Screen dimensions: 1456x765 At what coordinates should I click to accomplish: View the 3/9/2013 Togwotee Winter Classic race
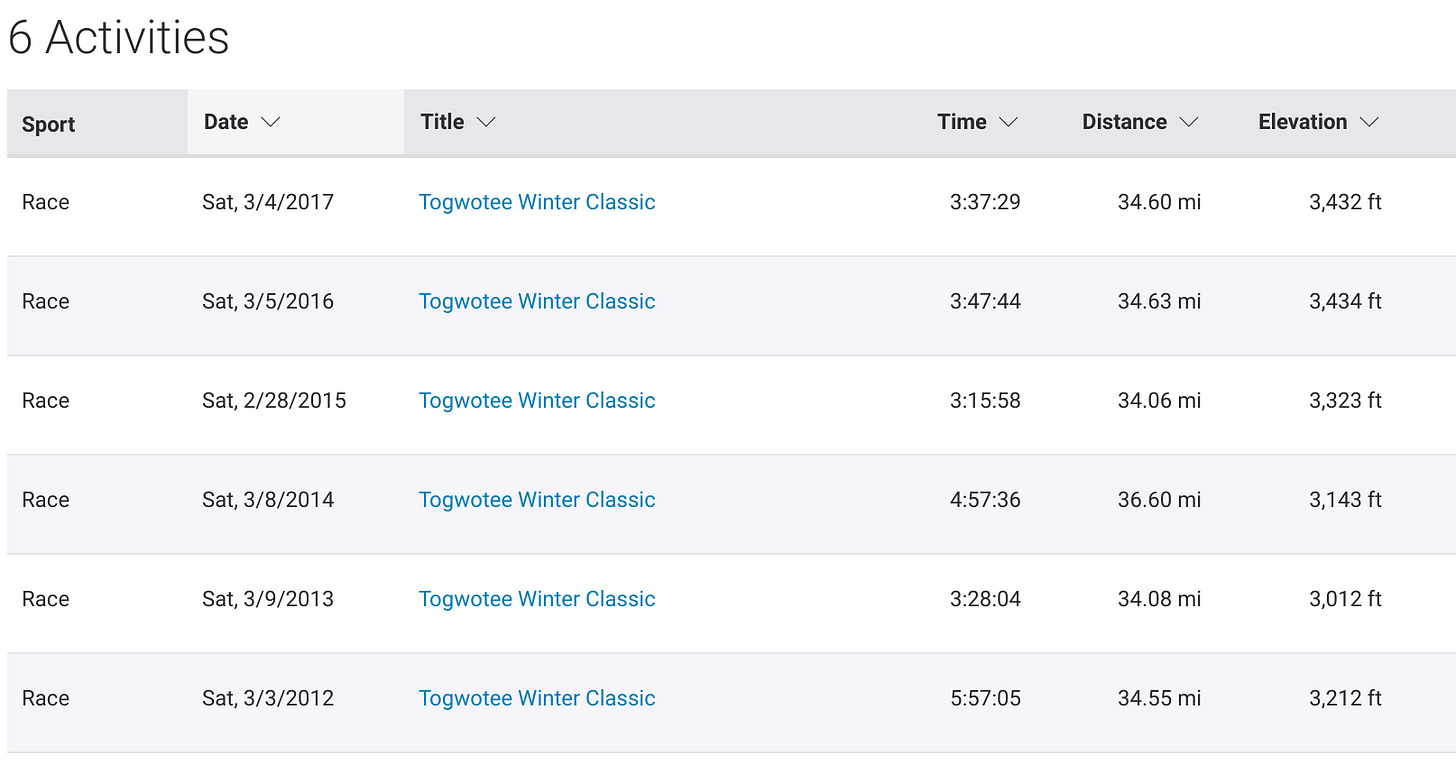(537, 598)
